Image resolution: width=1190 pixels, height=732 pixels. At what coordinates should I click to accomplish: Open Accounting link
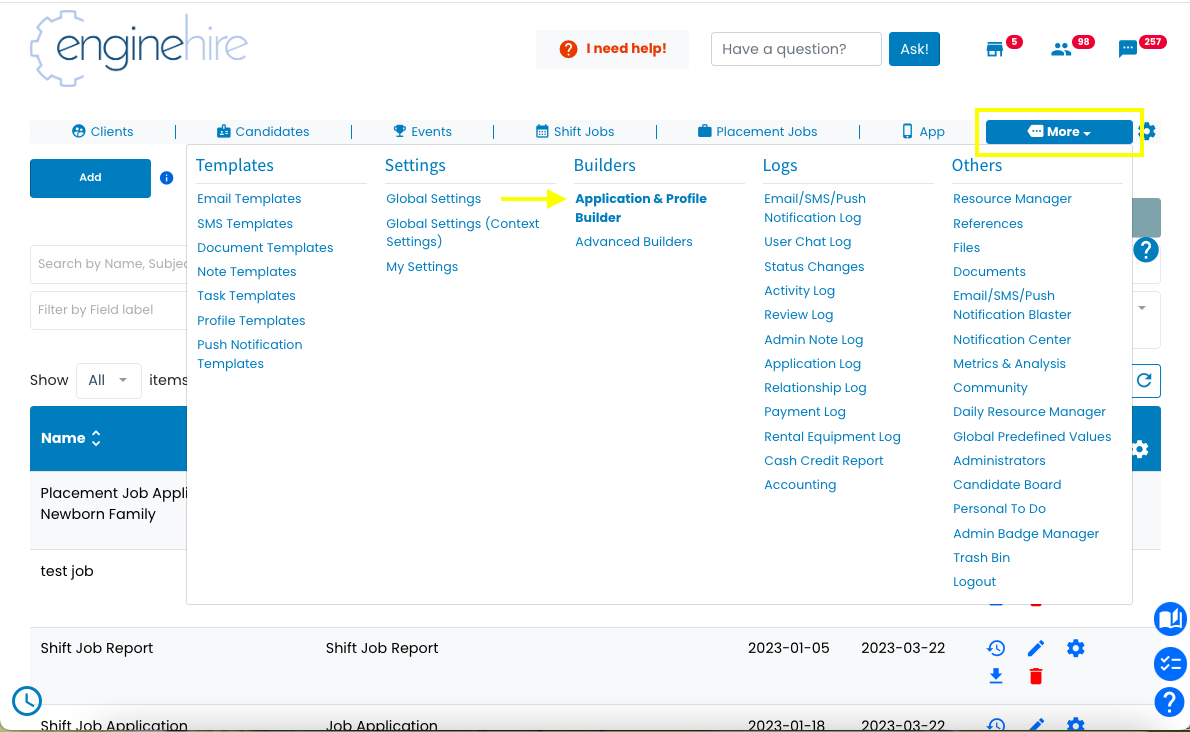click(800, 485)
